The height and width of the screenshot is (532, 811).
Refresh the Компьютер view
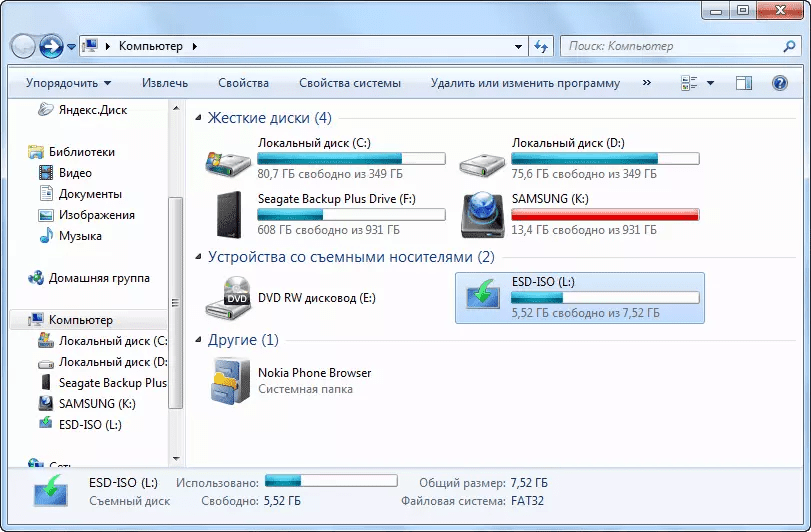pos(540,46)
